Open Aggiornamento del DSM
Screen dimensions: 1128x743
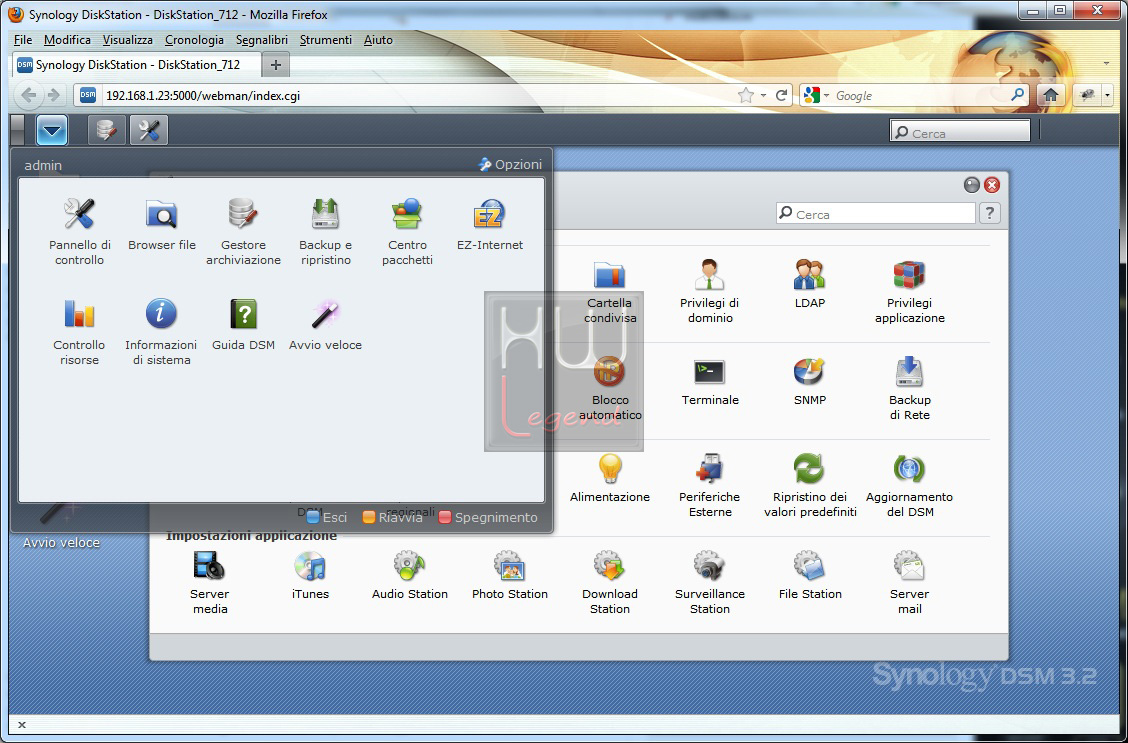pos(909,486)
